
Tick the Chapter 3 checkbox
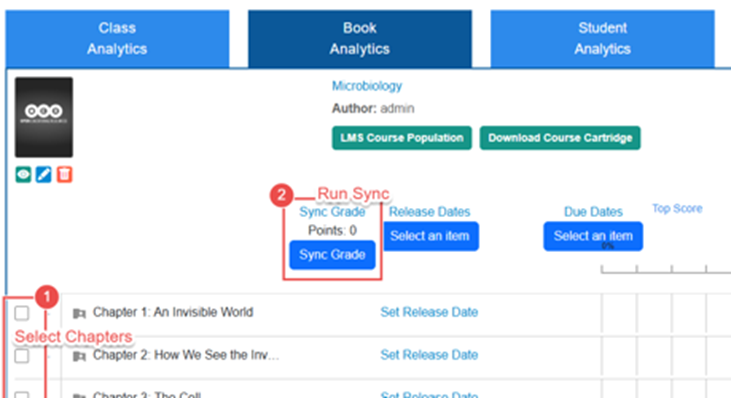21,395
